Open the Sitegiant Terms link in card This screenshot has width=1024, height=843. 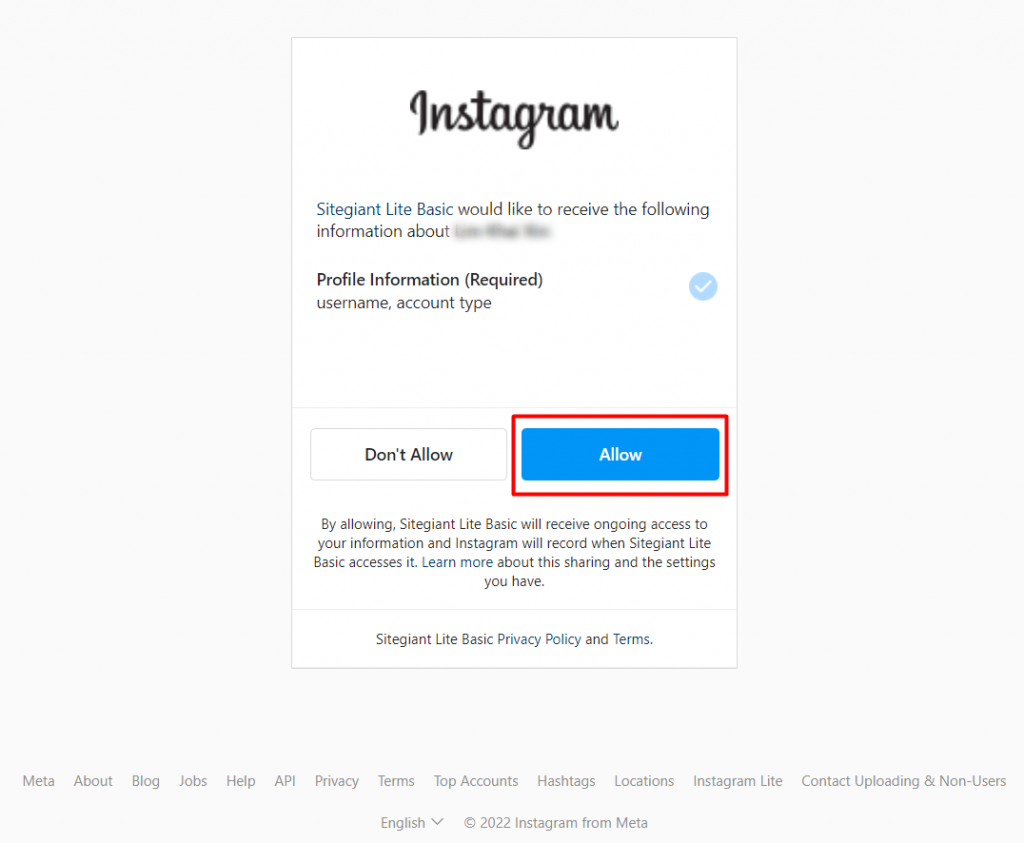631,639
